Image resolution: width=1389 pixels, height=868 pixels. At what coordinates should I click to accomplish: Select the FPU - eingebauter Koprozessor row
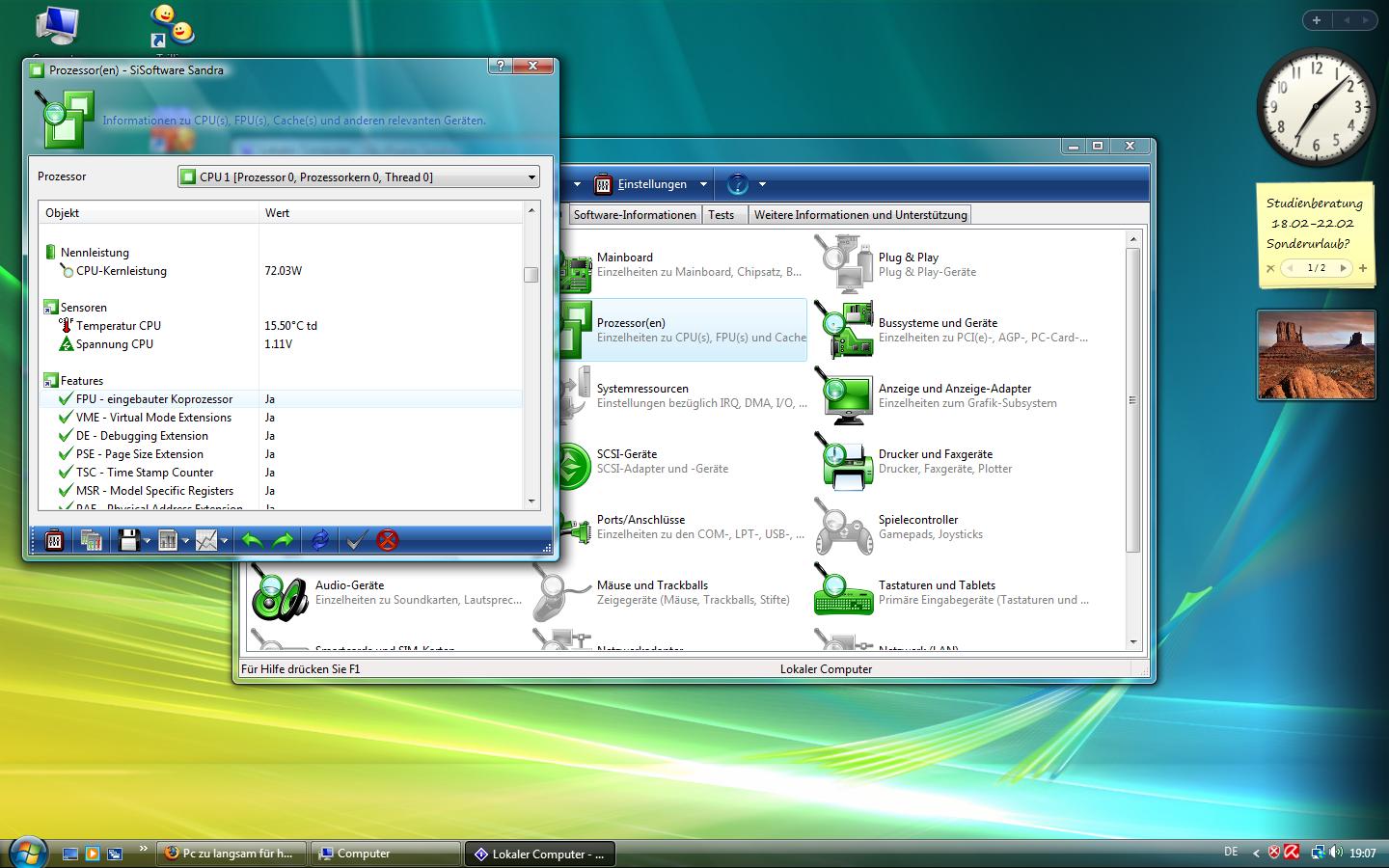click(x=281, y=399)
